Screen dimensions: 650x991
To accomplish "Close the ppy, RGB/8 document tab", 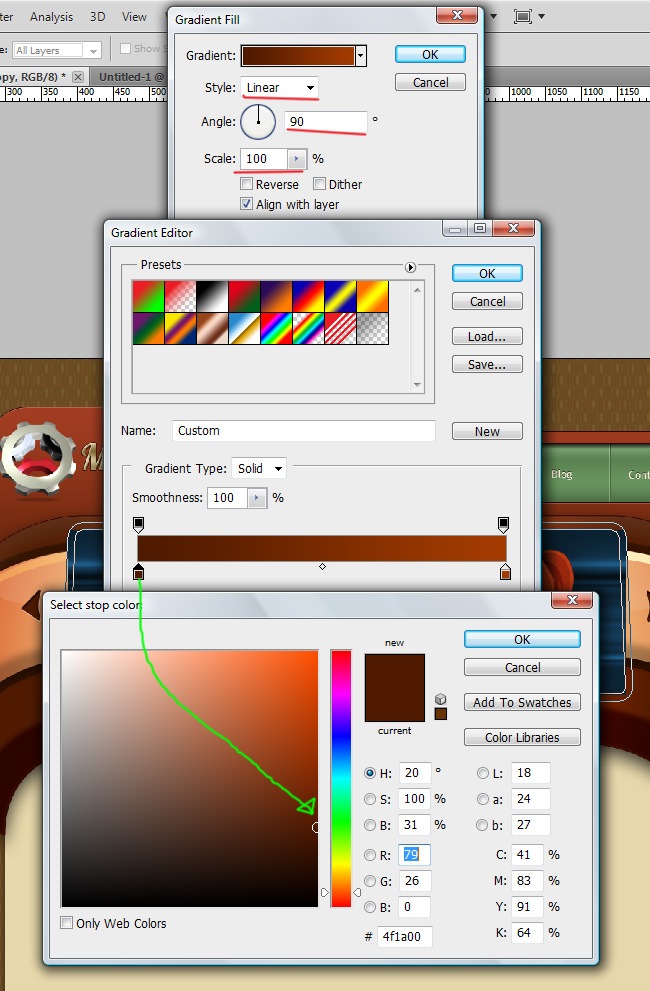I will [78, 76].
